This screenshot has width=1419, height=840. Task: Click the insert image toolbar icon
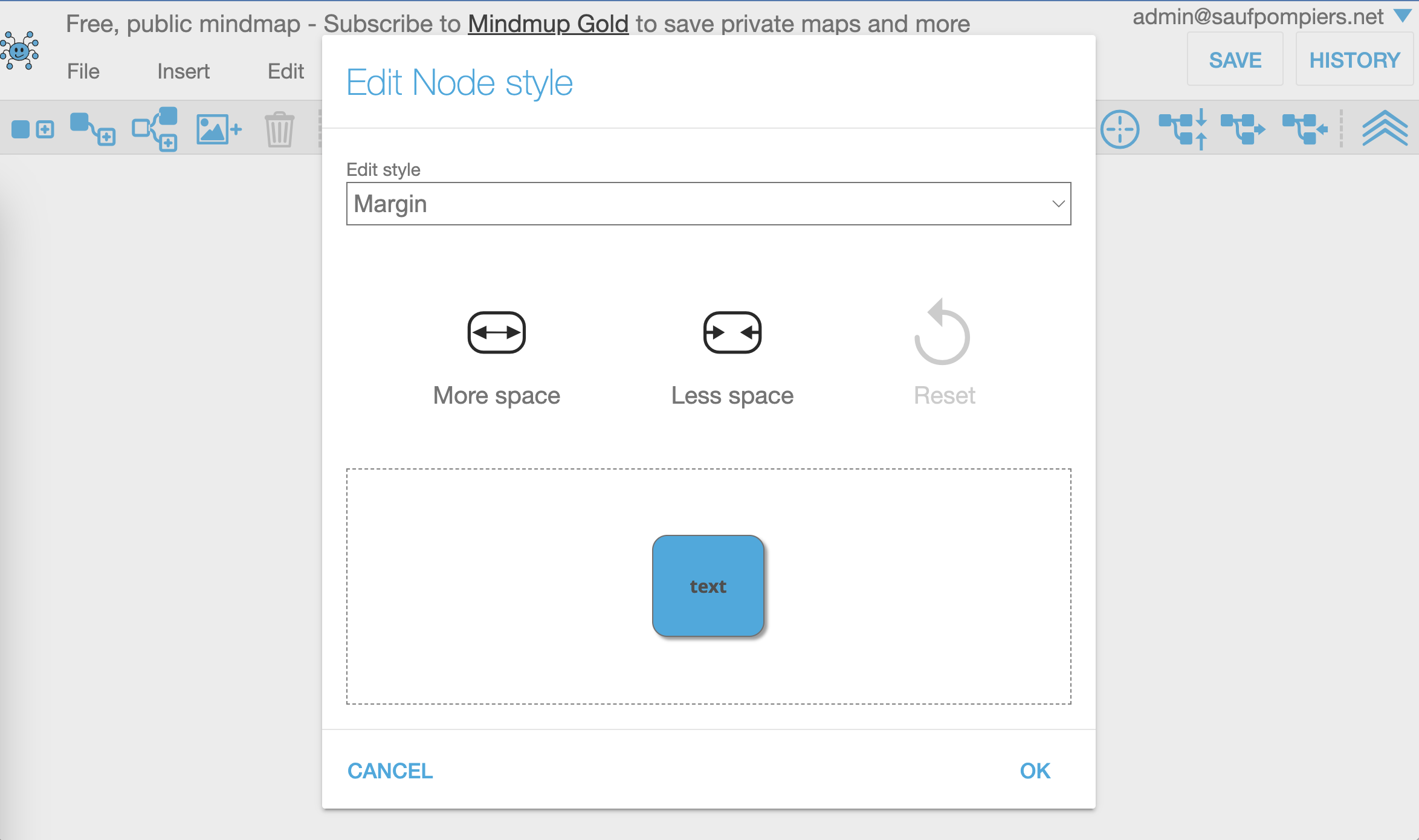click(219, 129)
